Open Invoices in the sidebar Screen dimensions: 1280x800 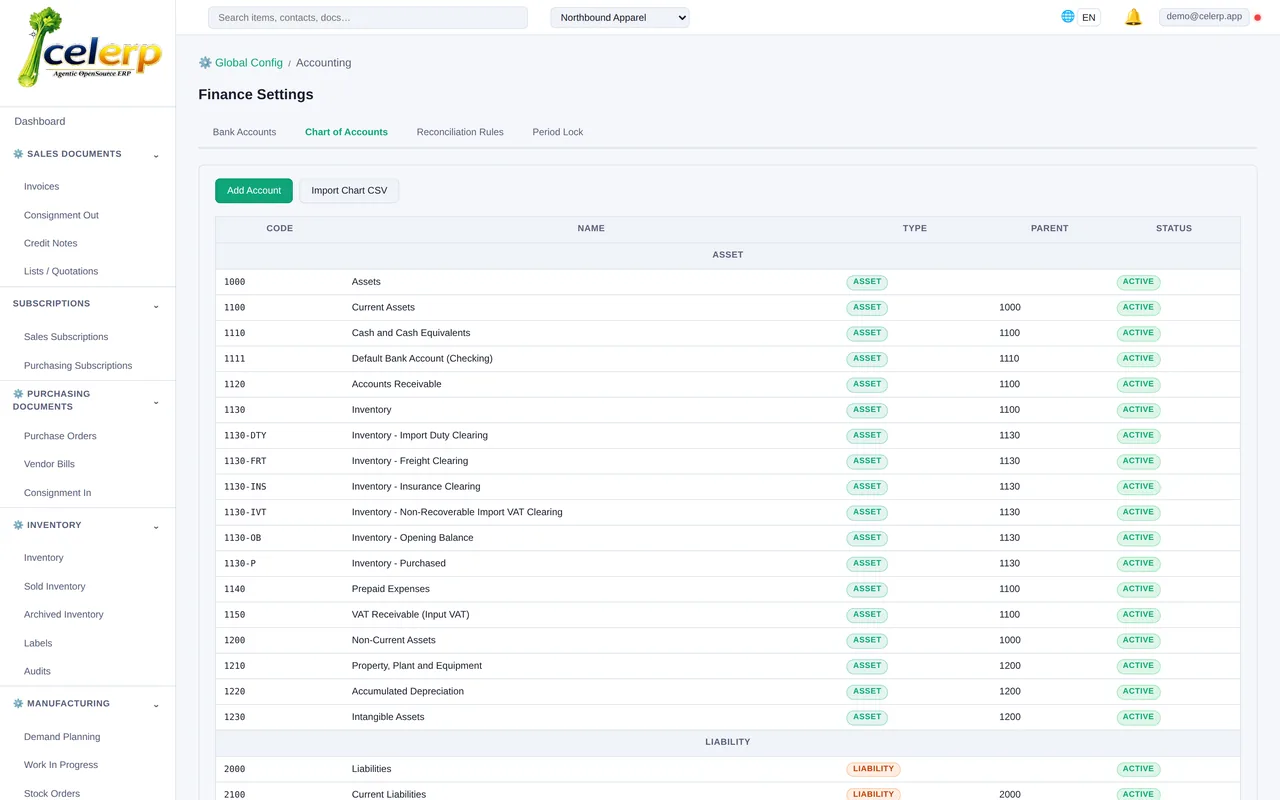42,187
